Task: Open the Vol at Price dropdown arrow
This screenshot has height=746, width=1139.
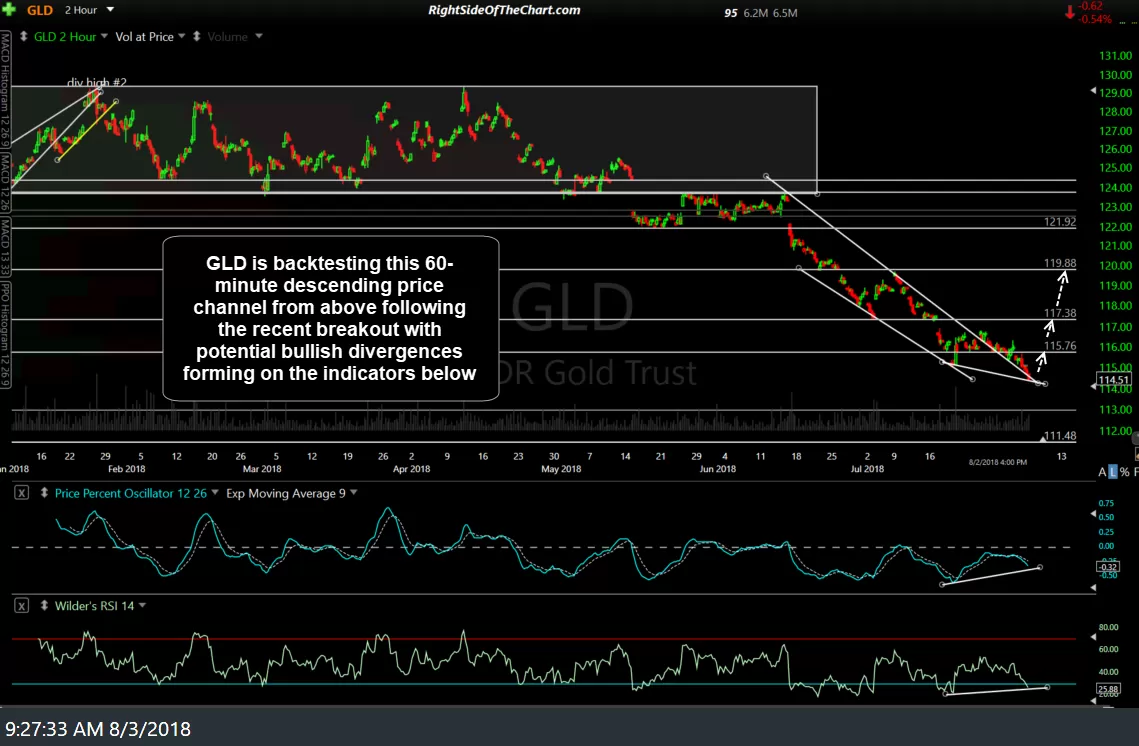Action: pos(182,36)
